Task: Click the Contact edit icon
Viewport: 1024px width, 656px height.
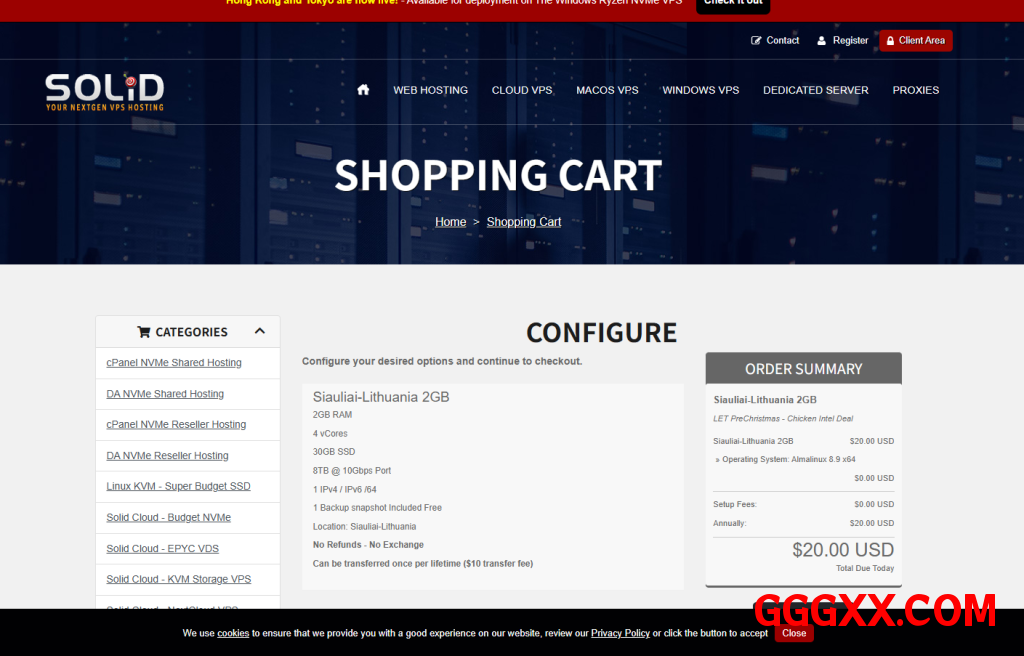Action: (756, 41)
